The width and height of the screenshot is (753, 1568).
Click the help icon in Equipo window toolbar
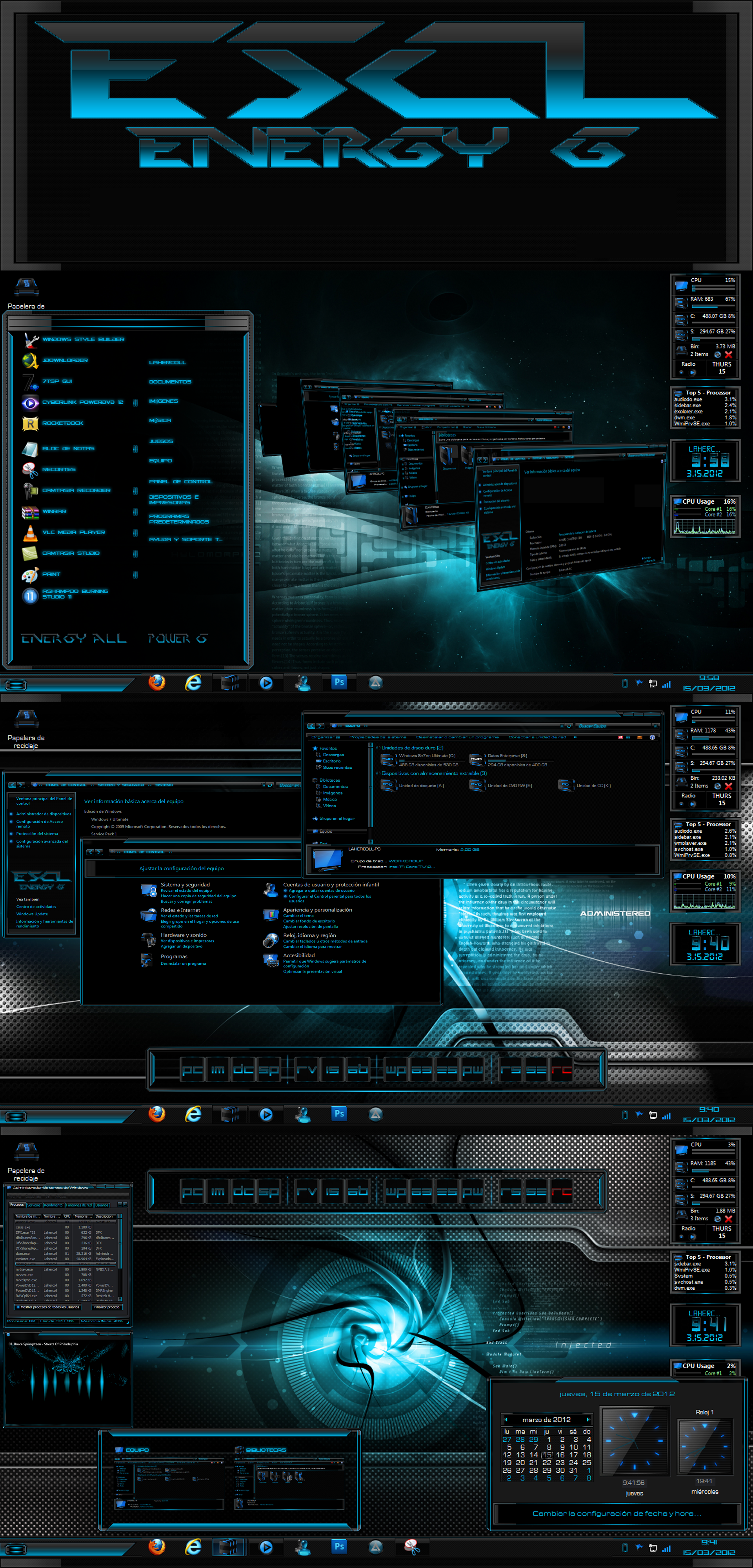[653, 737]
